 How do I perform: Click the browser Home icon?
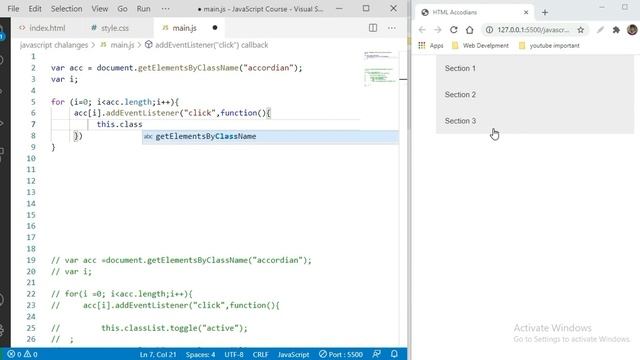[469, 30]
